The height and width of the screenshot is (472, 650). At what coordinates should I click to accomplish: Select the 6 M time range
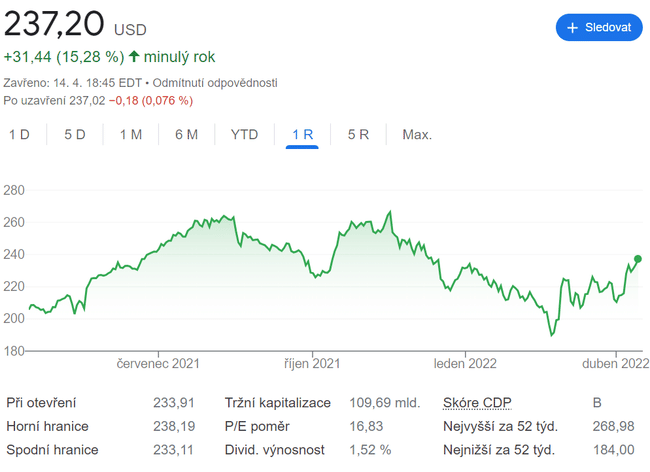point(186,134)
